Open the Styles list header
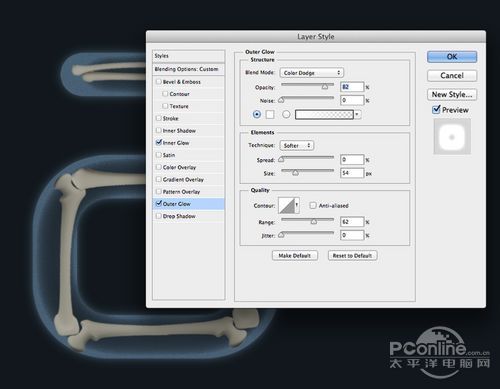Screen dimensions: 500x389 click(188, 56)
